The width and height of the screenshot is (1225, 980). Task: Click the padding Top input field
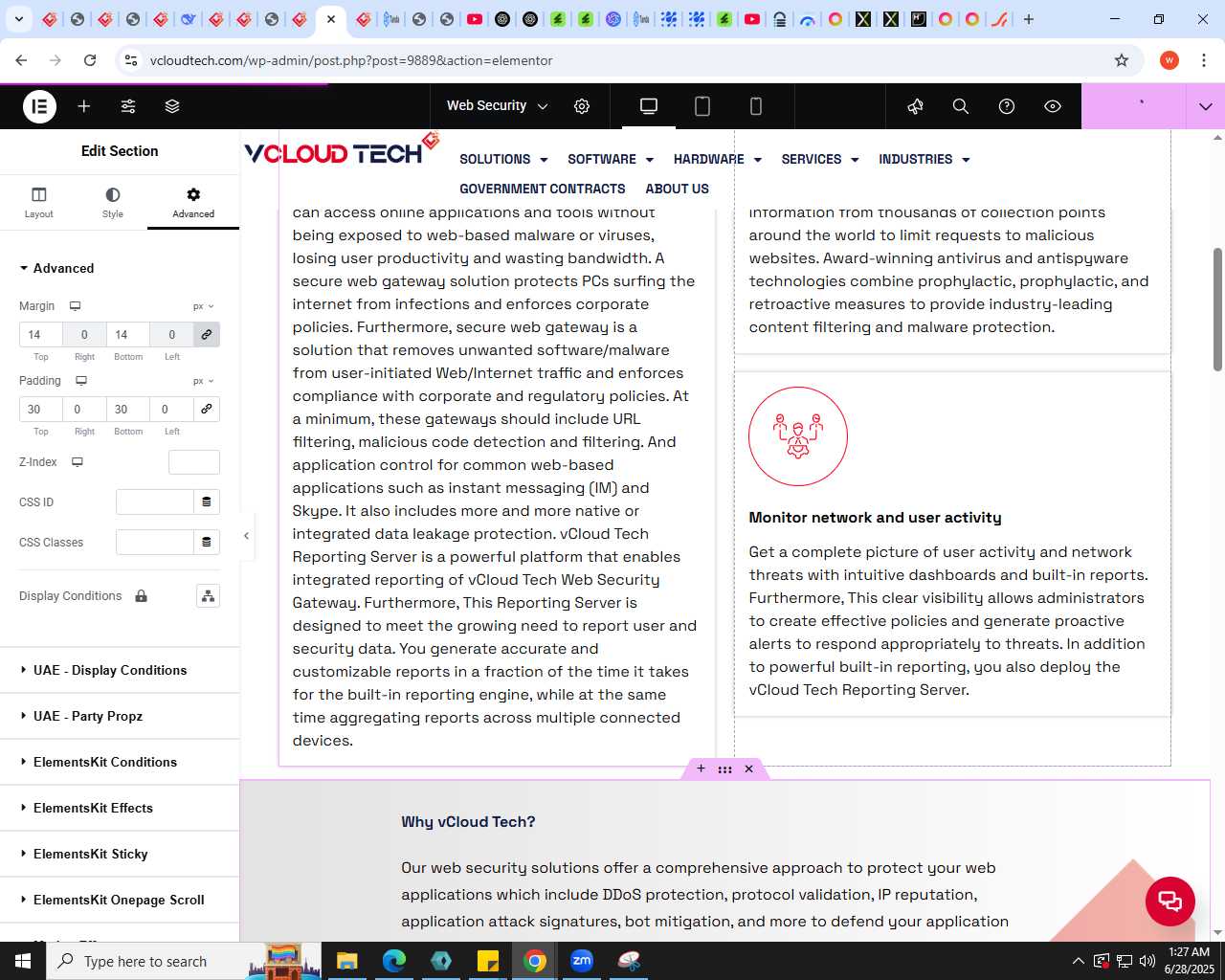point(41,410)
